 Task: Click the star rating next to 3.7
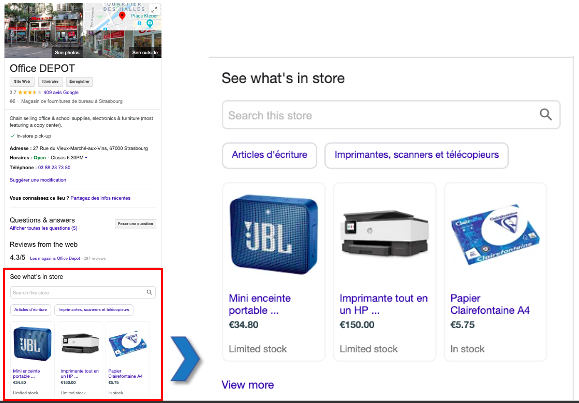(x=30, y=92)
